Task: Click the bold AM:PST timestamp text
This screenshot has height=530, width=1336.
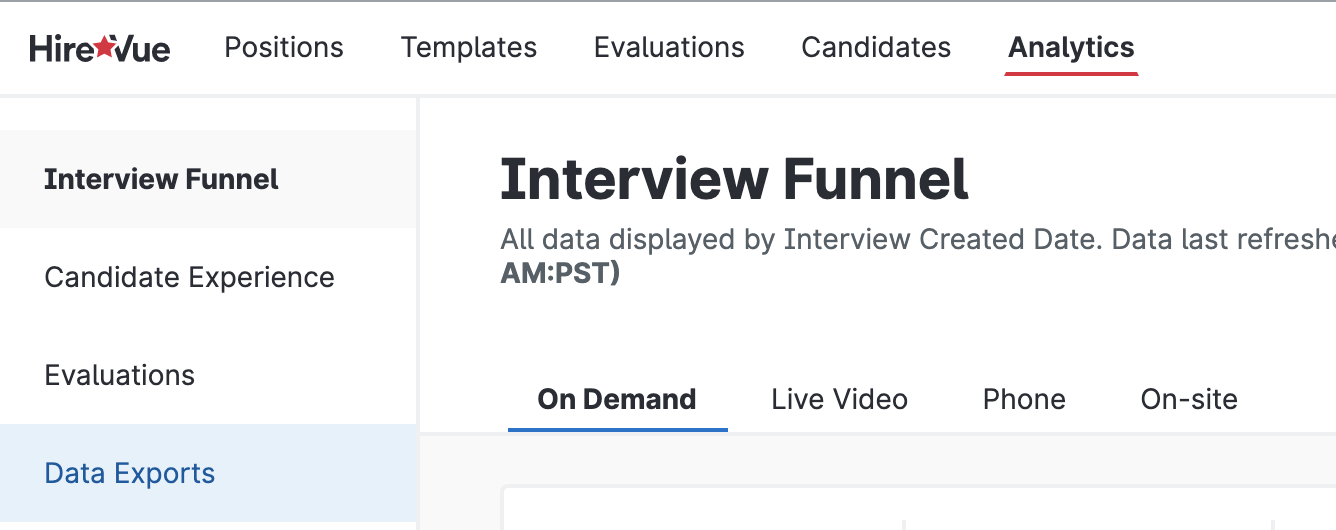Action: click(560, 274)
